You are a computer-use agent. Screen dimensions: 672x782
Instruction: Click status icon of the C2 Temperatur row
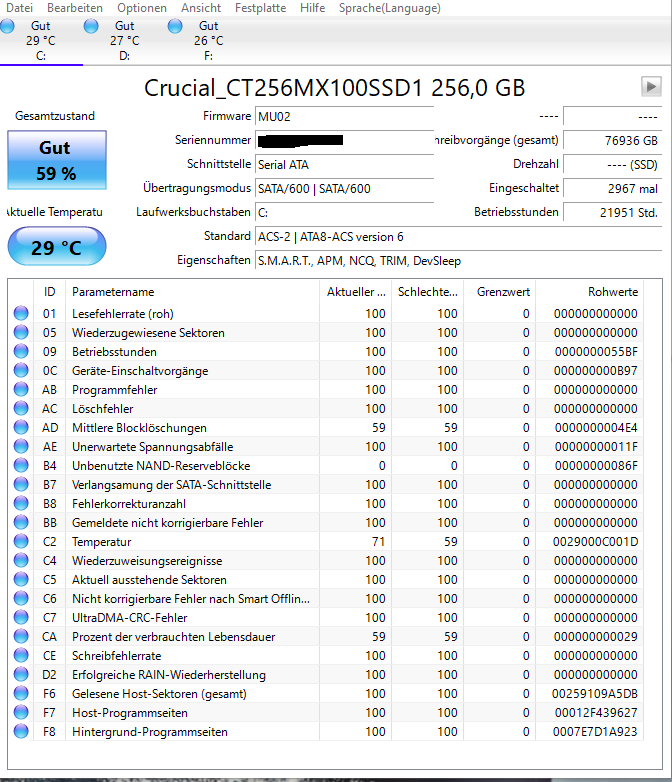[21, 541]
